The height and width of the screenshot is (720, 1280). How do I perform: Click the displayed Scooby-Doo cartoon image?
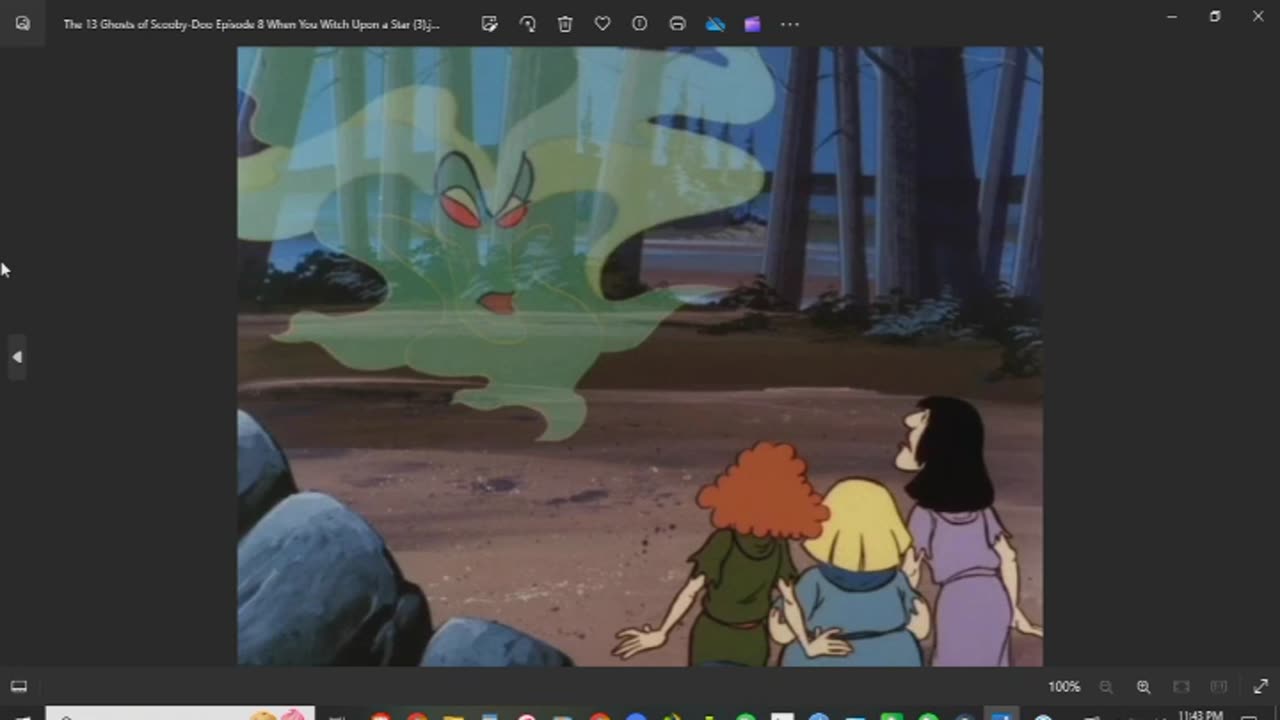640,356
